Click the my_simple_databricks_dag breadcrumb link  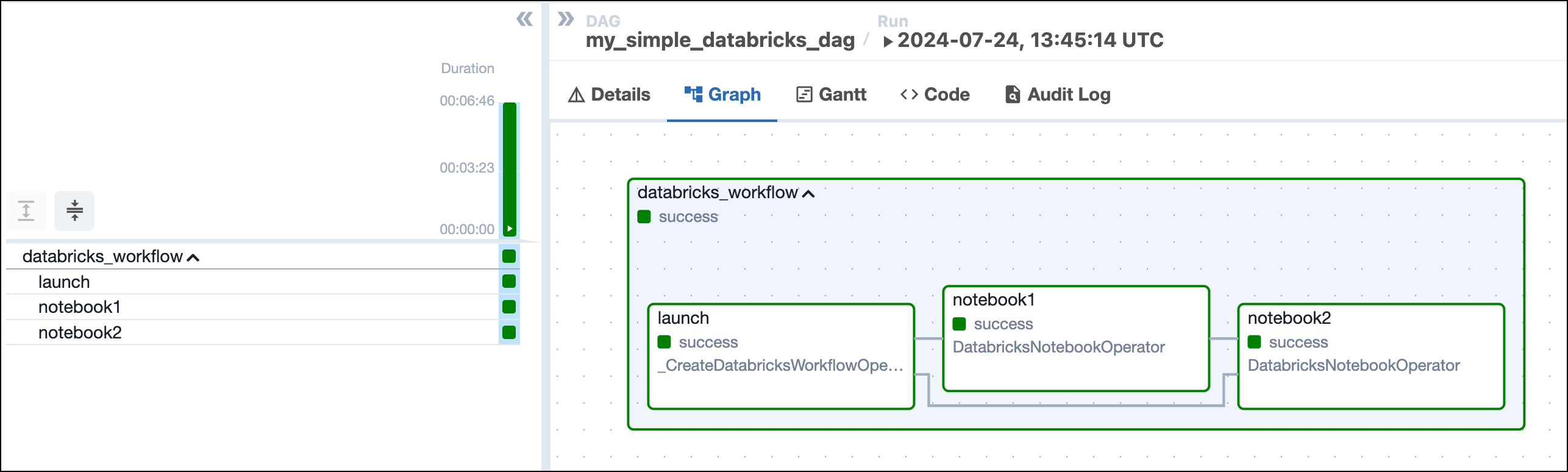pos(720,40)
